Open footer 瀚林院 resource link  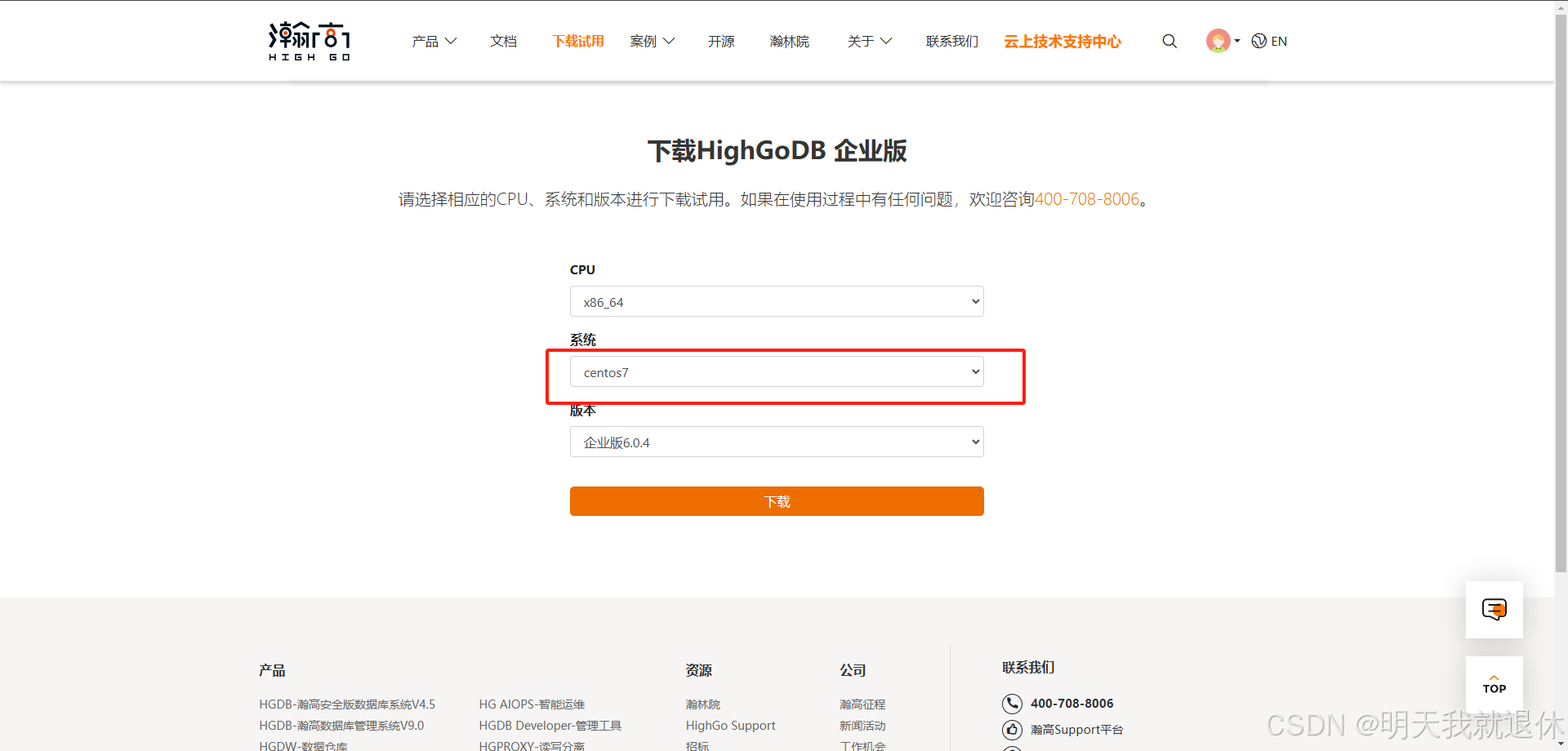pyautogui.click(x=703, y=704)
